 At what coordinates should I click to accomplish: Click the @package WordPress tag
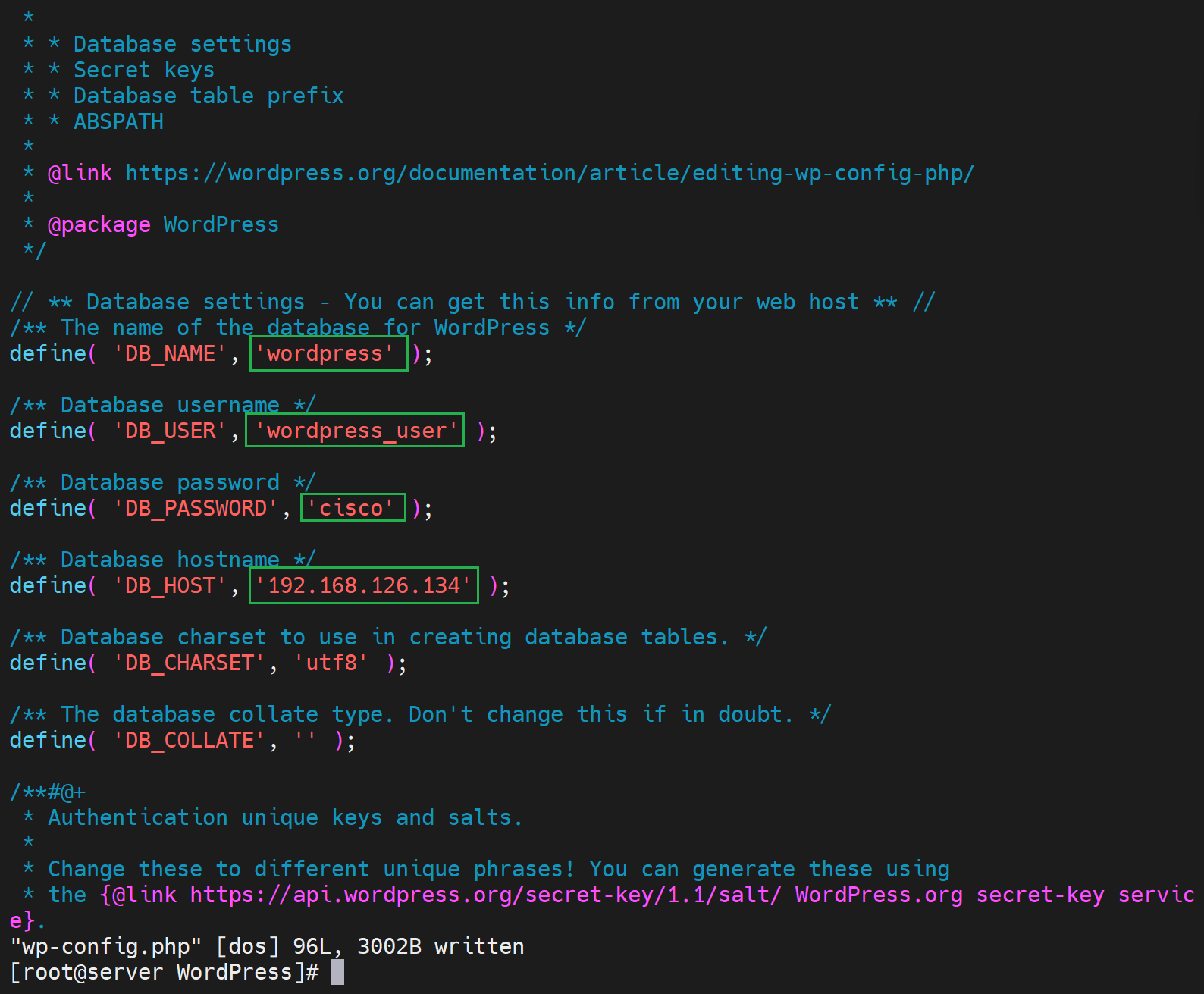pos(163,225)
